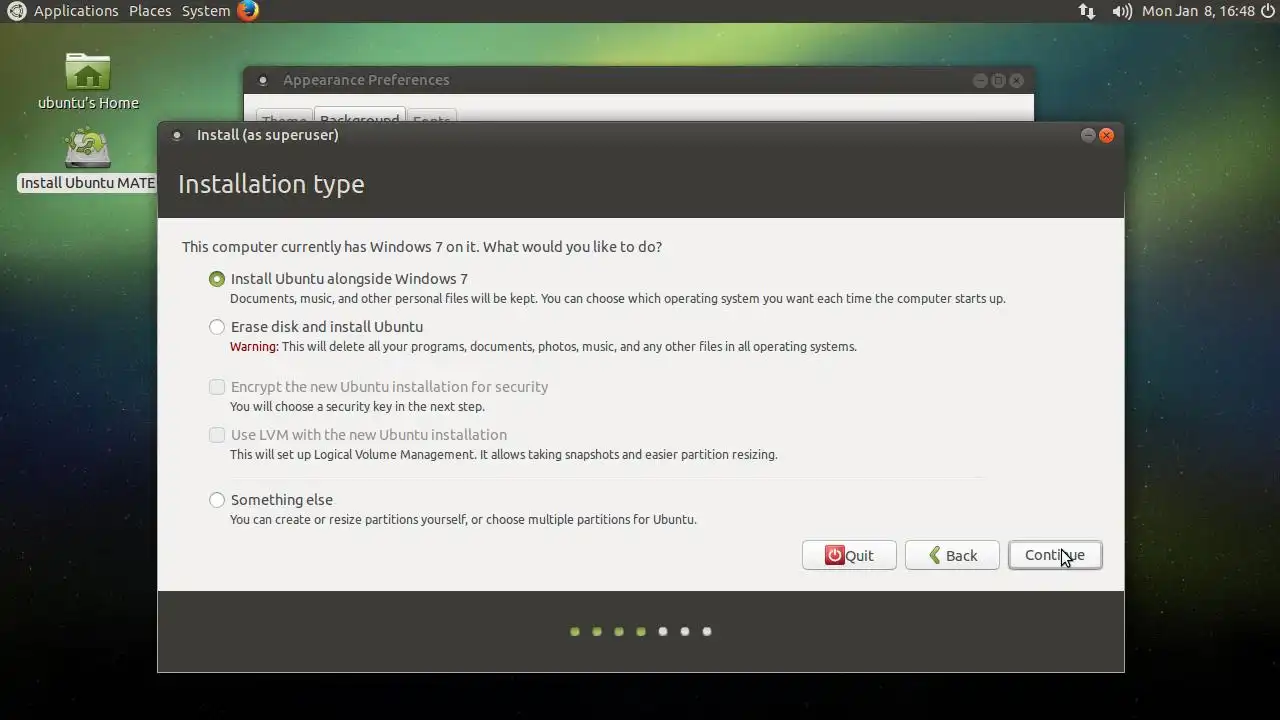Choose the Something else radio button
Screen dimensions: 1280x720
click(217, 500)
